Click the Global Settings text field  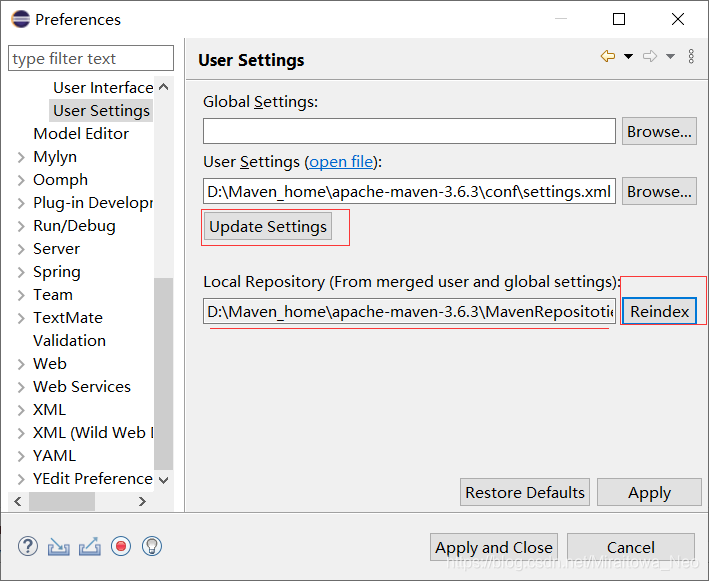pos(409,132)
